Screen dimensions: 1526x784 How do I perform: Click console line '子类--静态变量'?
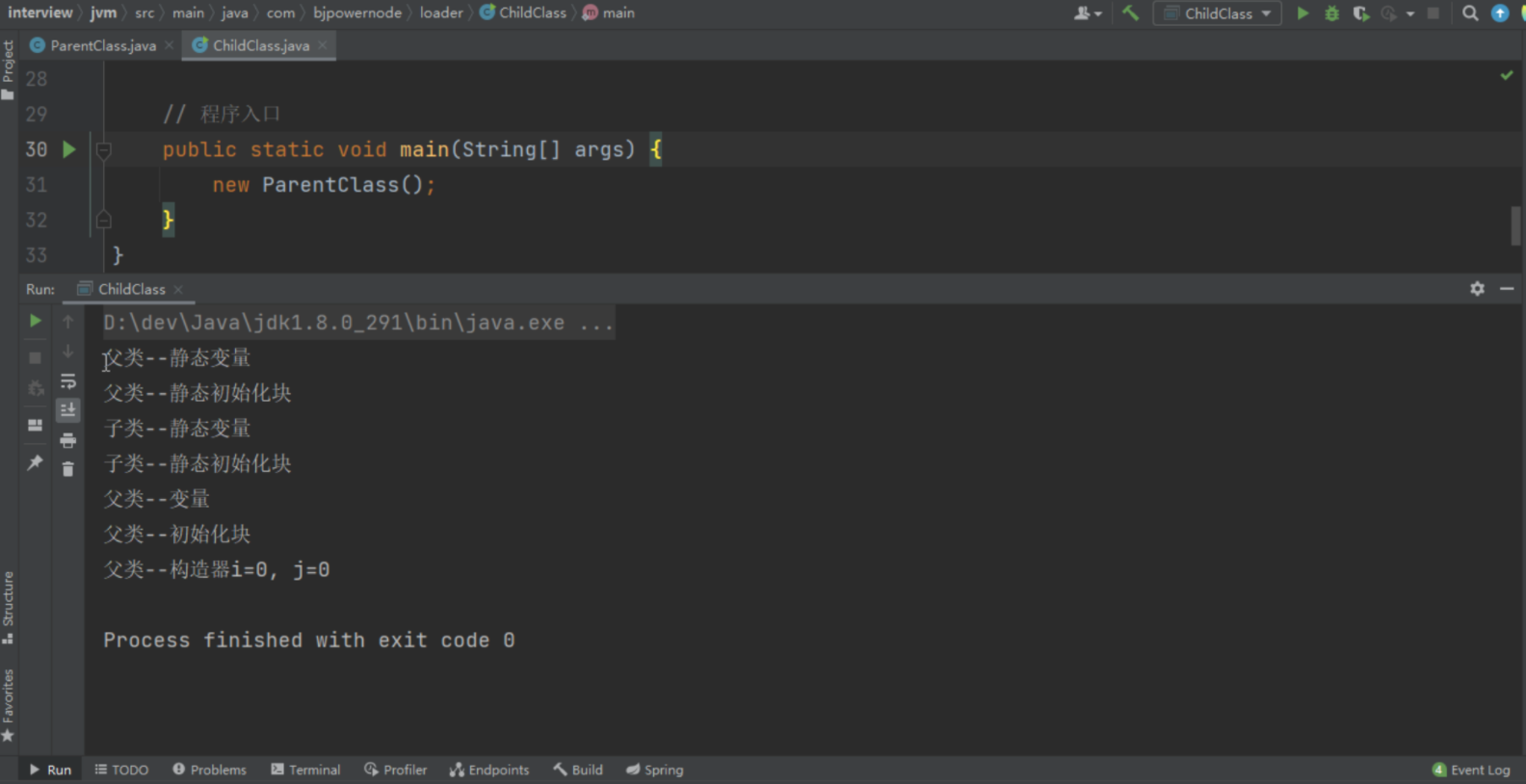[x=177, y=429]
